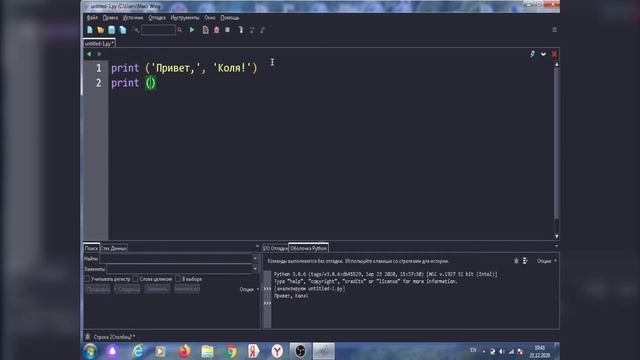Open the 'Файл' menu
This screenshot has width=640, height=360.
(x=92, y=18)
